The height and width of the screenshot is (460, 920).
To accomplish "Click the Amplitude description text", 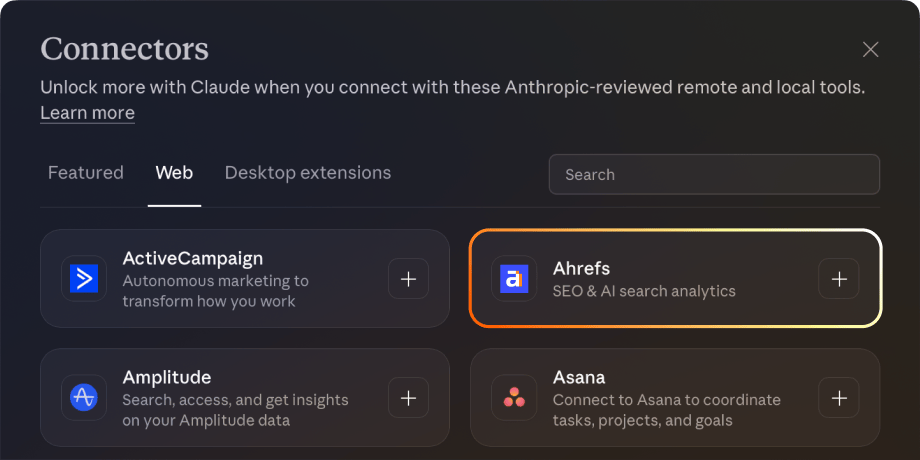I will [235, 410].
